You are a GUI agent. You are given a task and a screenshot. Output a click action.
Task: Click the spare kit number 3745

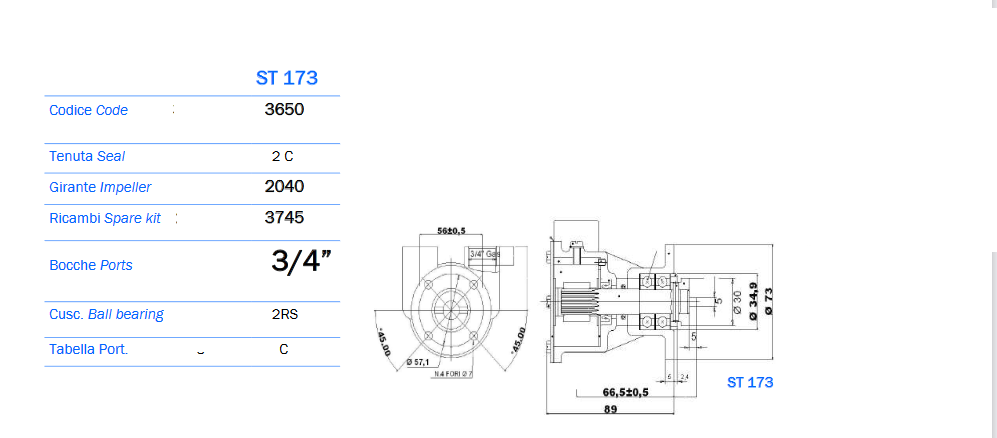click(284, 218)
